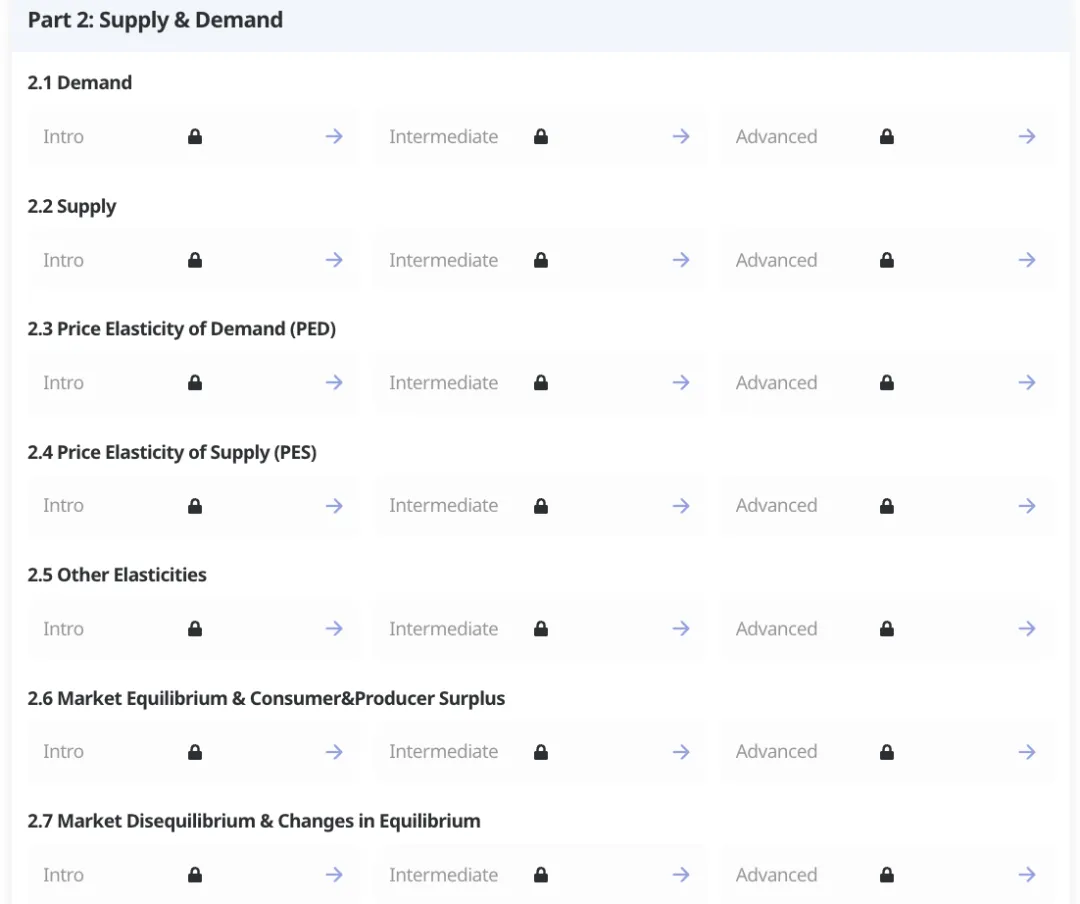
Task: Click the arrow on 2.2 Supply Advanced
Action: tap(1027, 260)
